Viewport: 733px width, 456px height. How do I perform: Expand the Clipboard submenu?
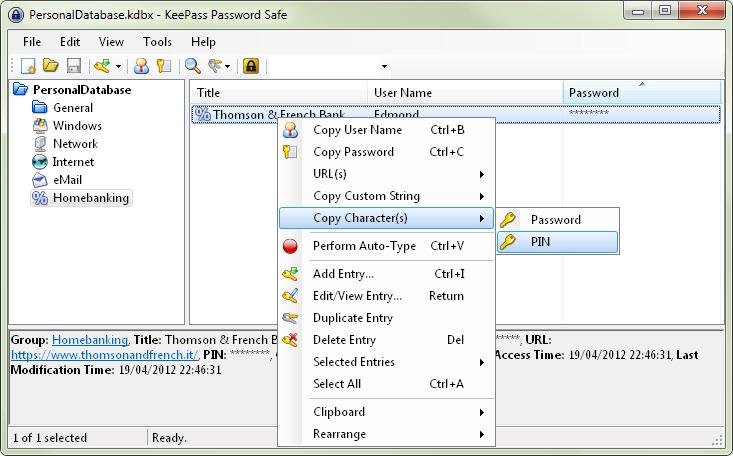[x=386, y=412]
